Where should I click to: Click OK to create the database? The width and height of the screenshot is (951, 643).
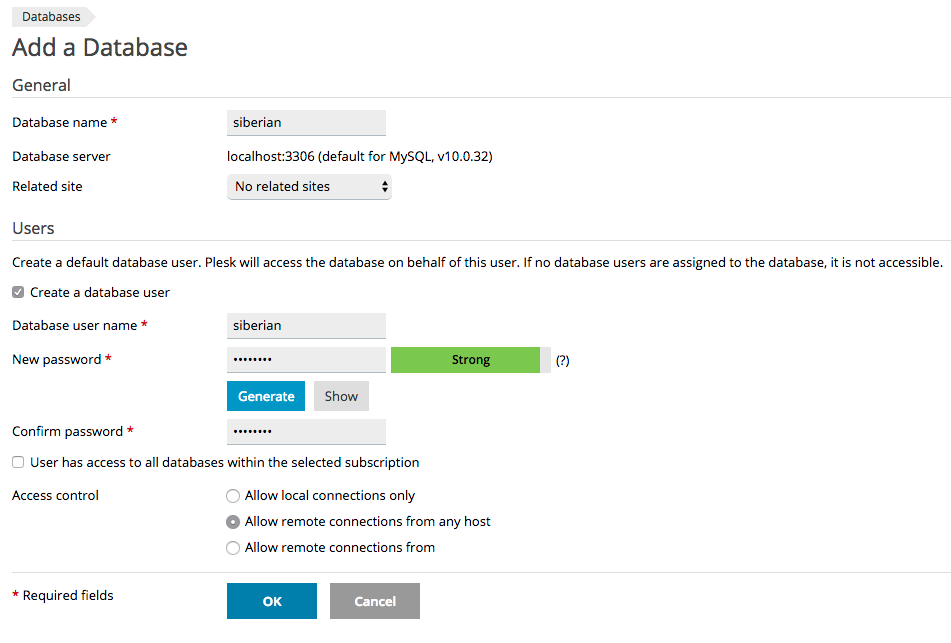[272, 601]
